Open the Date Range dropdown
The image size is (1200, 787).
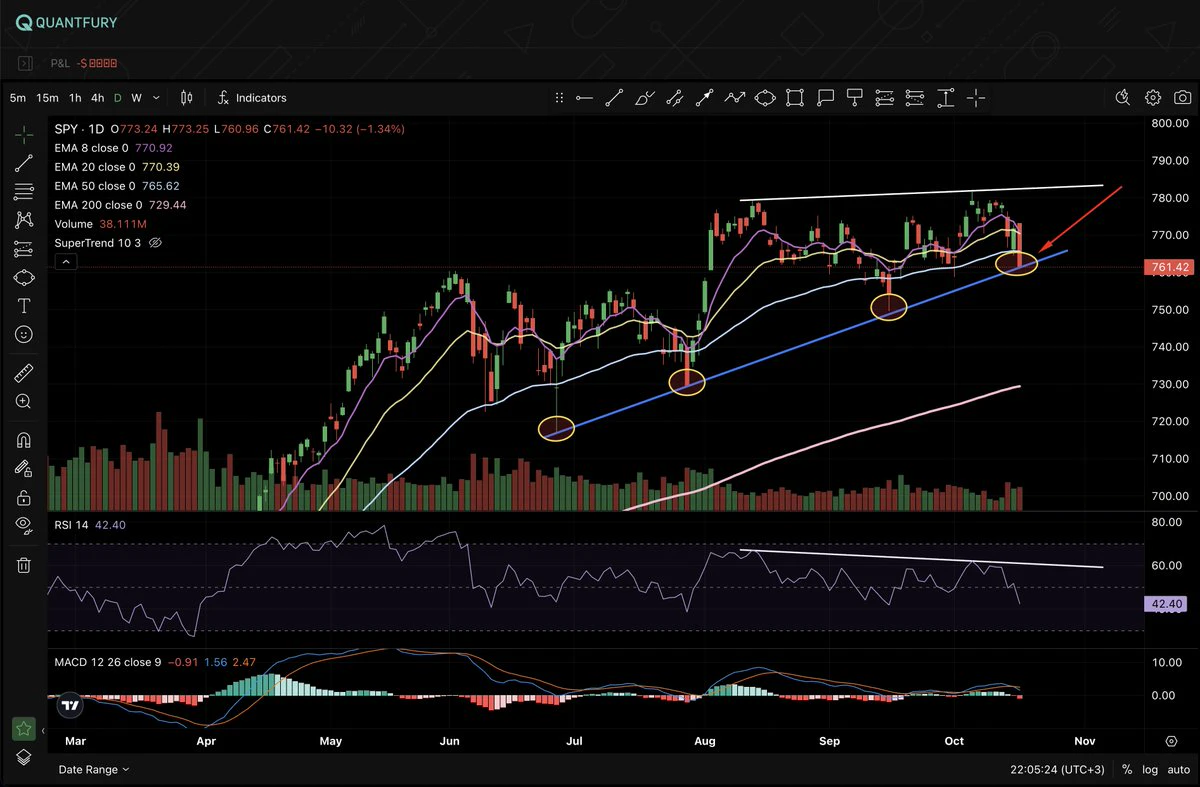(94, 770)
